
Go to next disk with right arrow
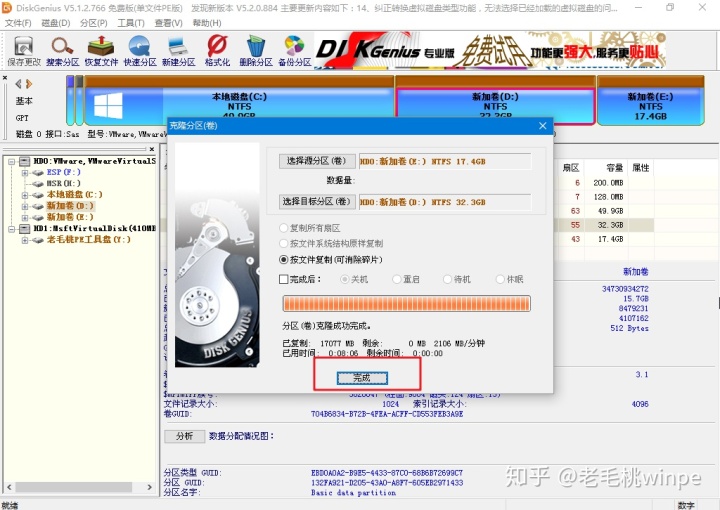[29, 84]
